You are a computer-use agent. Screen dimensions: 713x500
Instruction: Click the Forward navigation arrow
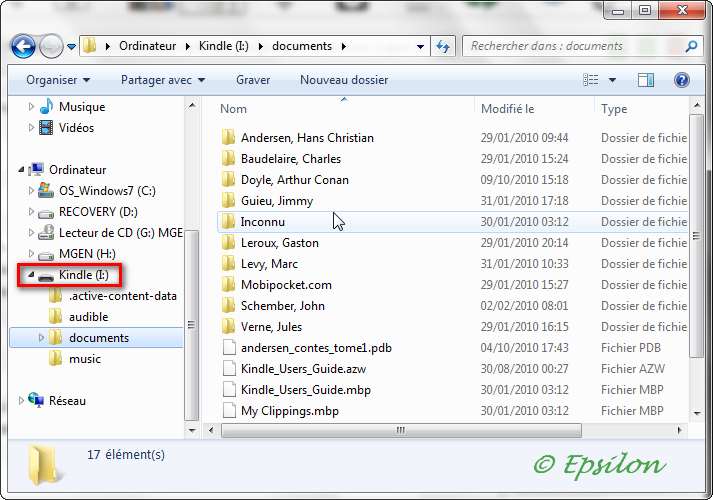[x=51, y=46]
